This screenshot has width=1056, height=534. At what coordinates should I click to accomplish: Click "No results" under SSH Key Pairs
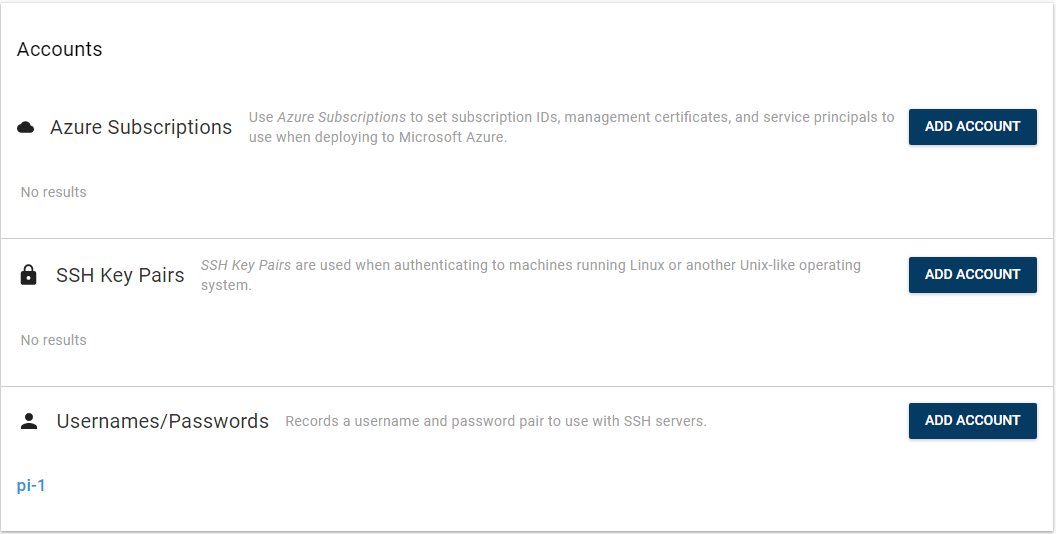tap(54, 340)
